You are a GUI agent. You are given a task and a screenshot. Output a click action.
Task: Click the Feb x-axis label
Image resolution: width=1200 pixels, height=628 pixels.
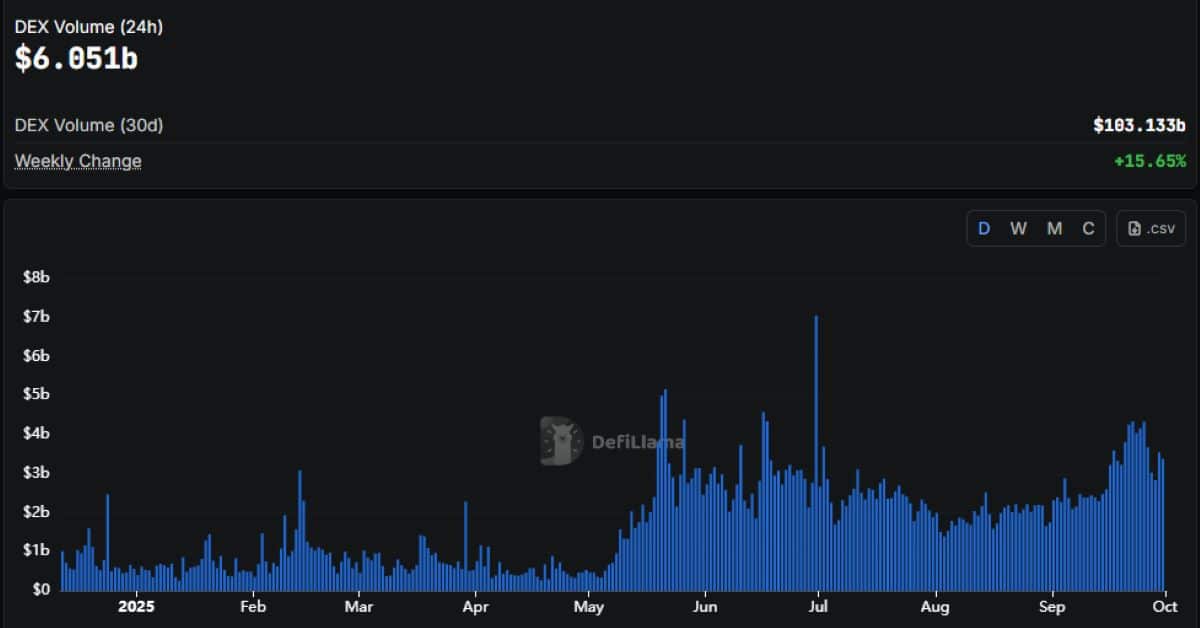tap(253, 606)
